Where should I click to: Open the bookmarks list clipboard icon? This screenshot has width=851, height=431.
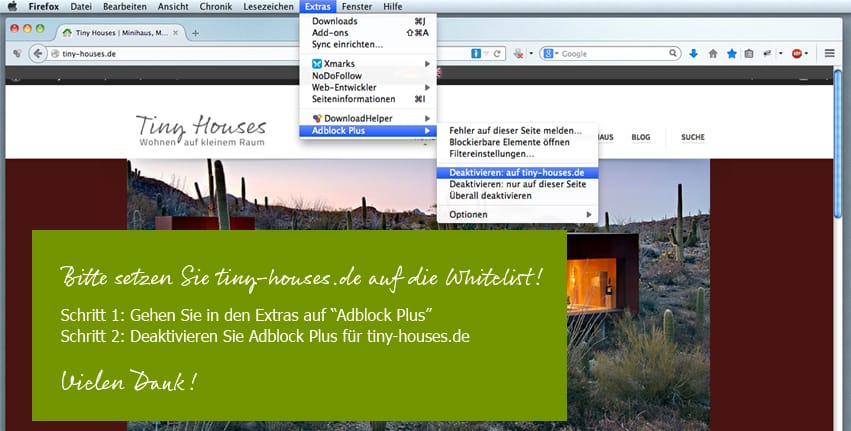pos(749,54)
